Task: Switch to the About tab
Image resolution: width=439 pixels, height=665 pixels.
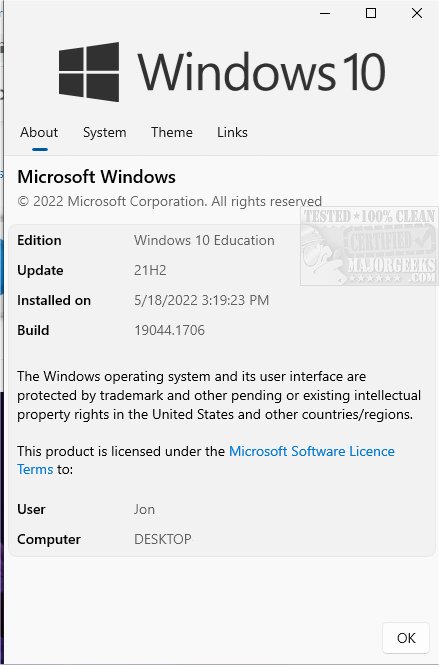Action: pyautogui.click(x=39, y=132)
